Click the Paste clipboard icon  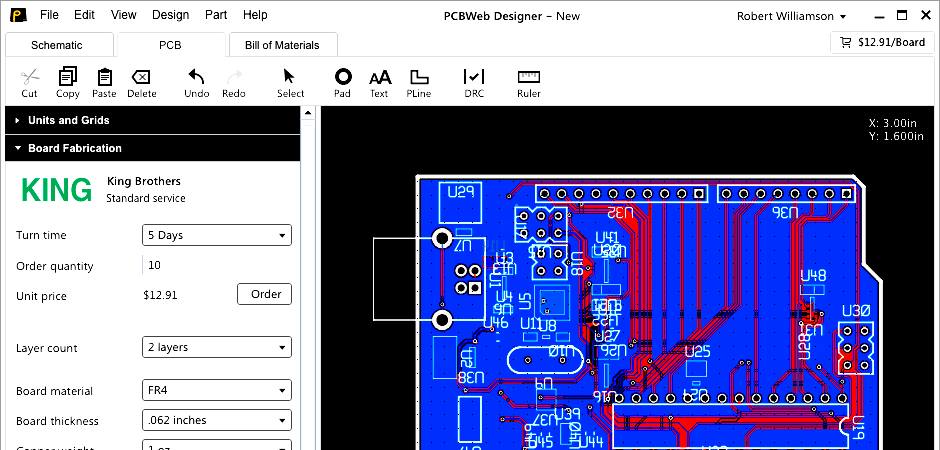click(104, 77)
